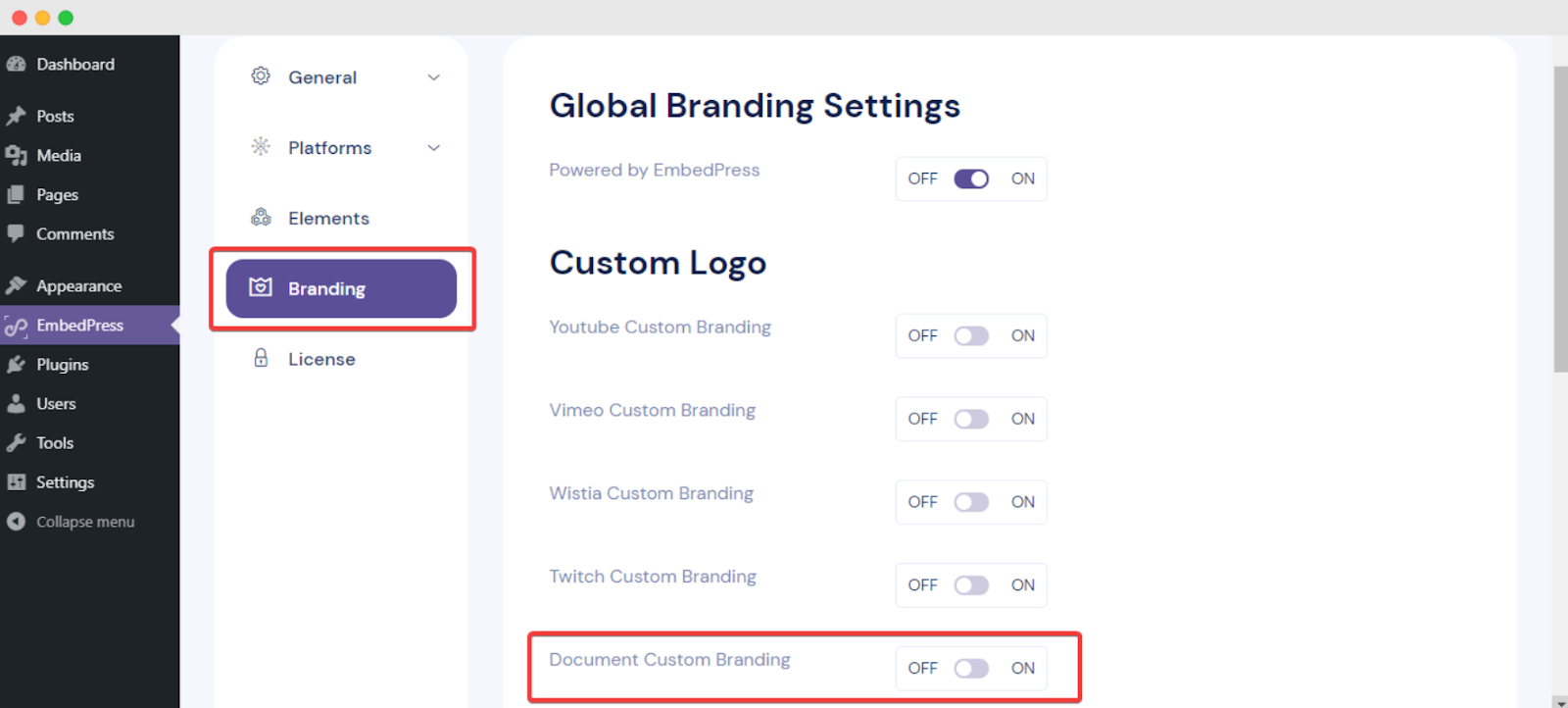The height and width of the screenshot is (708, 1568).
Task: Open Comments menu item
Action: click(89, 233)
